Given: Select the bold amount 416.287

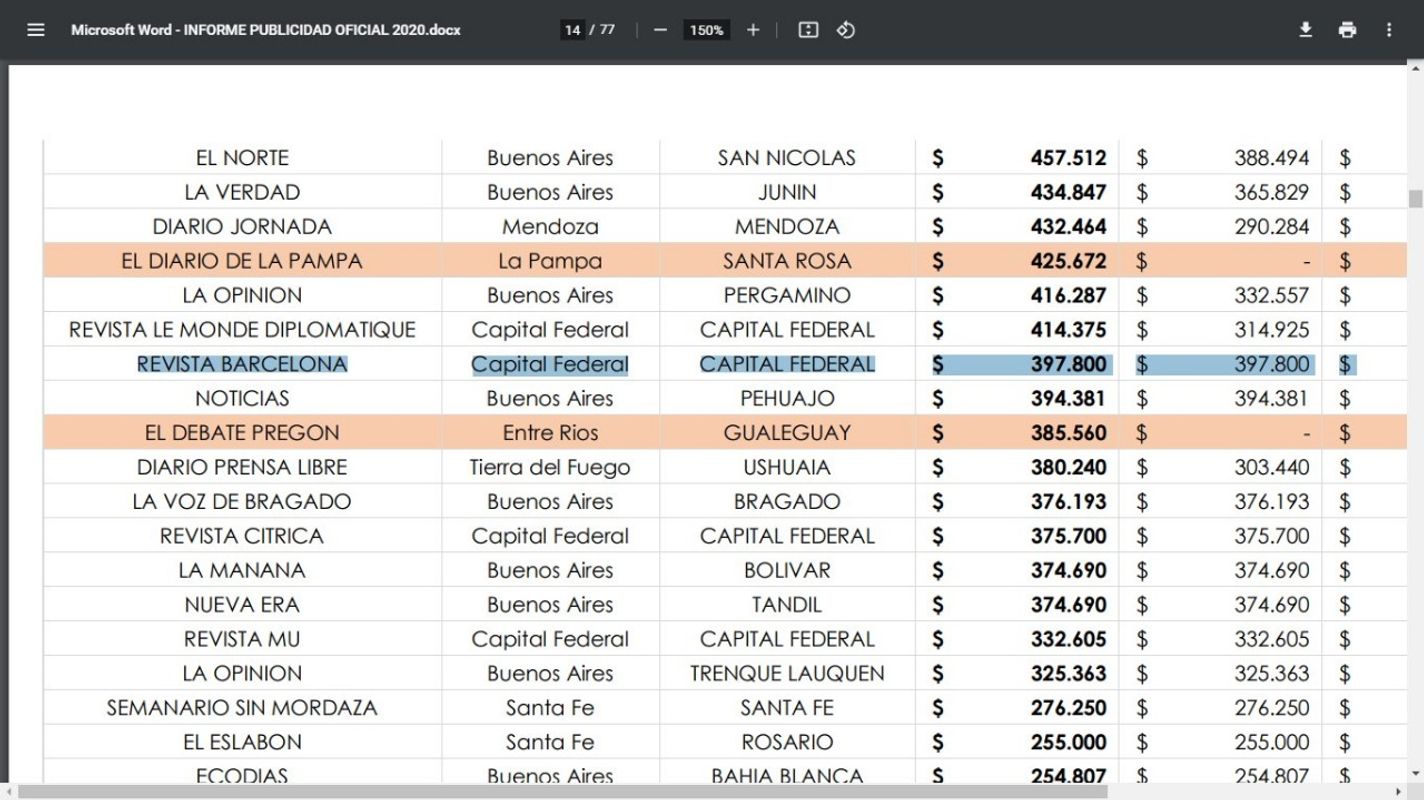Looking at the screenshot, I should click(1068, 295).
